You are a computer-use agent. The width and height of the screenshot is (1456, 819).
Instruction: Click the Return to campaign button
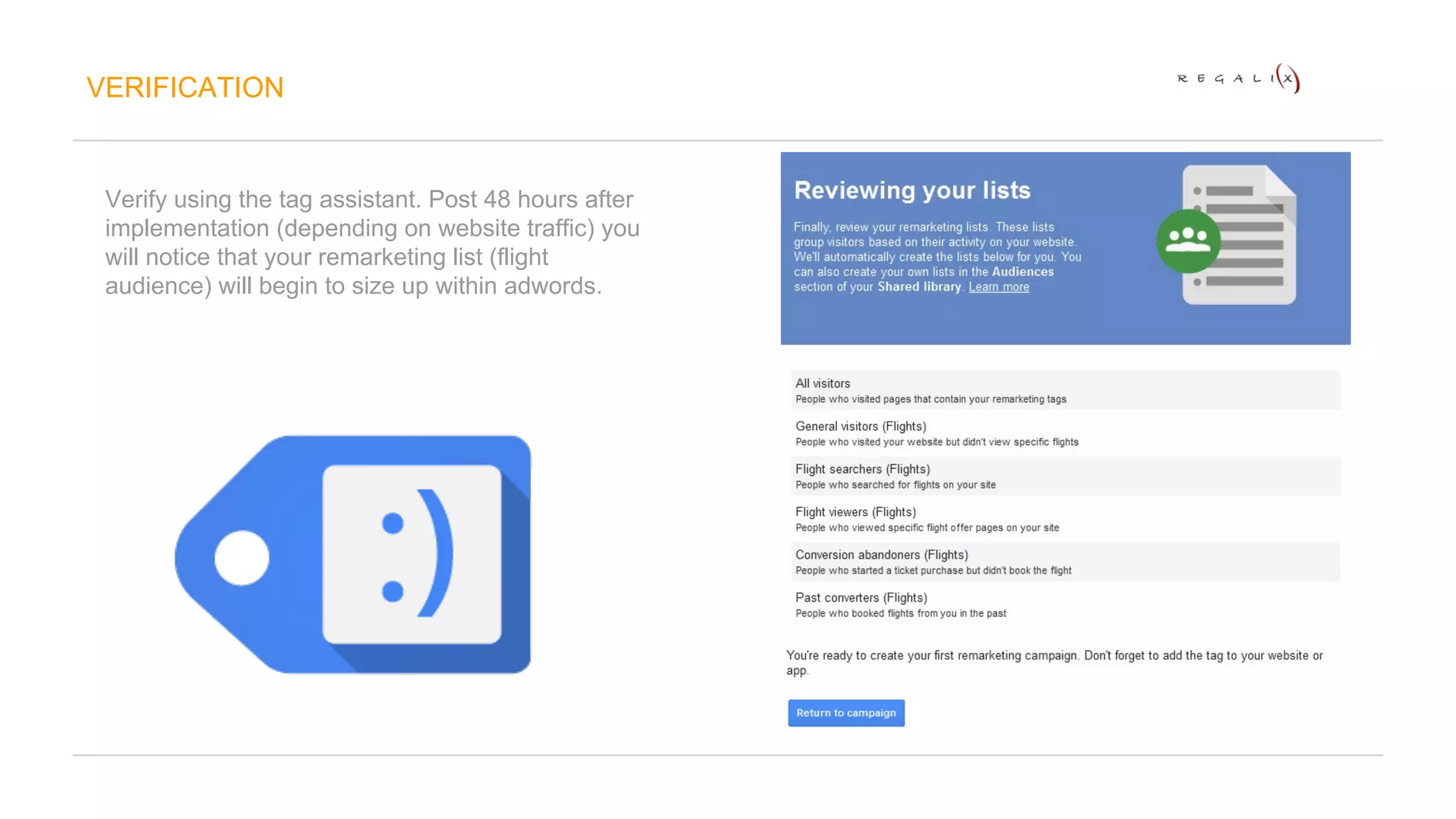[846, 712]
